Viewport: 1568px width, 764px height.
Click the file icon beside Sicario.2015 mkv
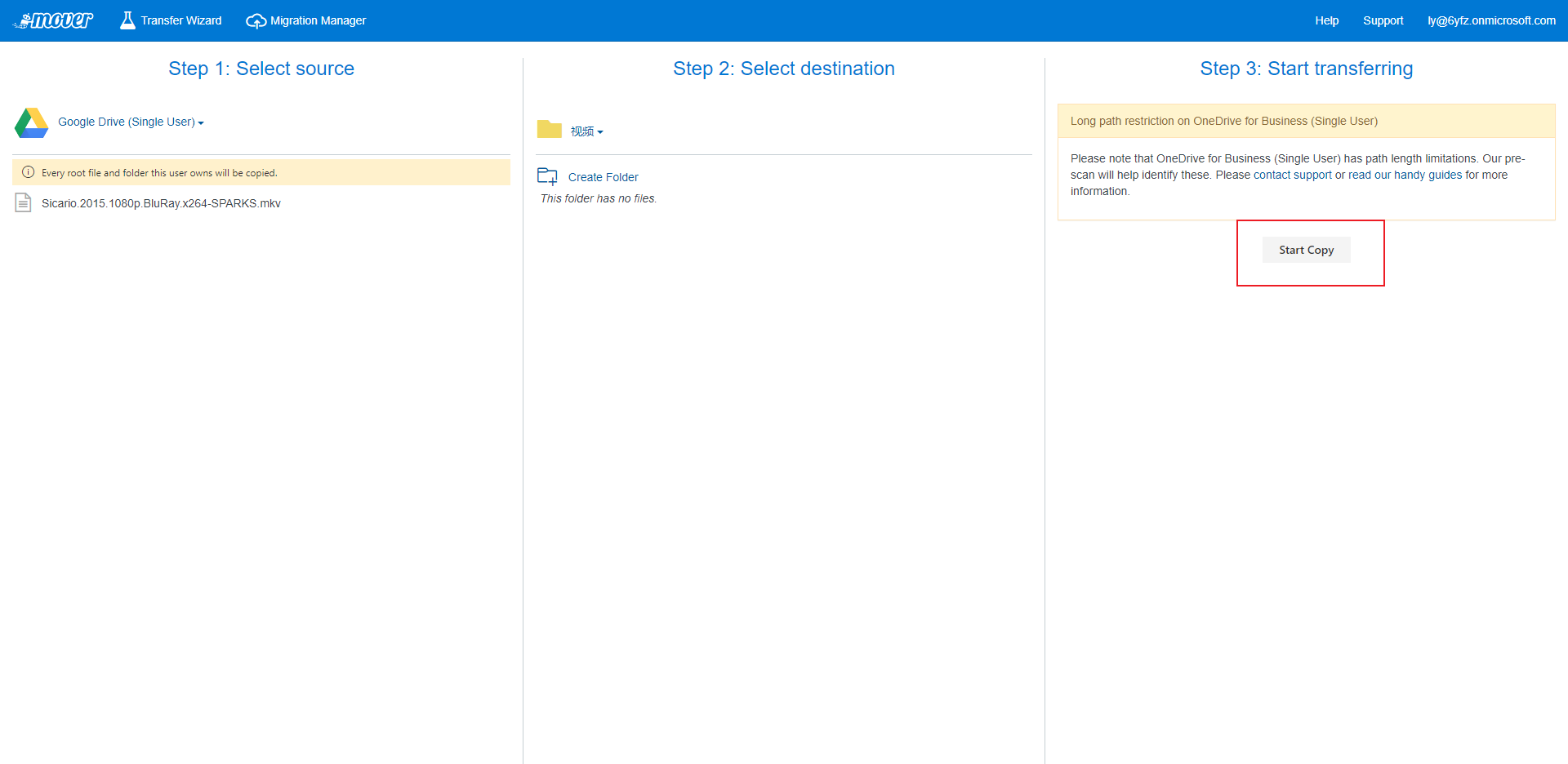23,202
